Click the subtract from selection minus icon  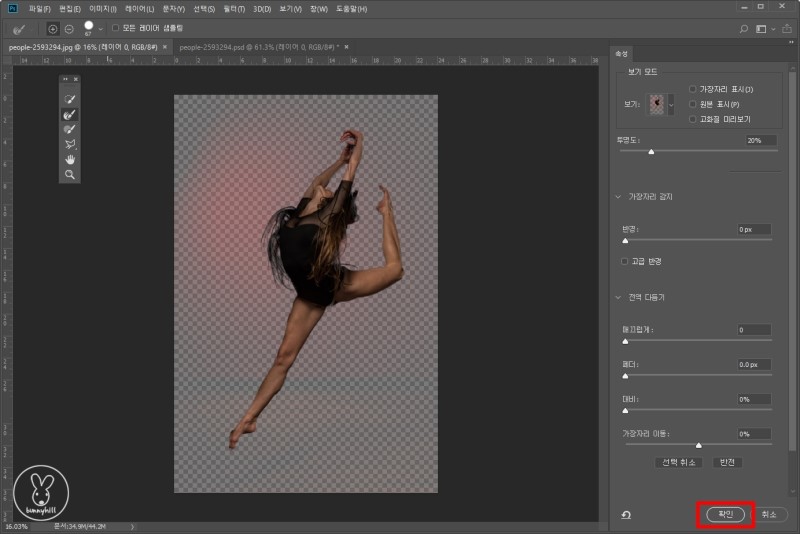pos(69,28)
